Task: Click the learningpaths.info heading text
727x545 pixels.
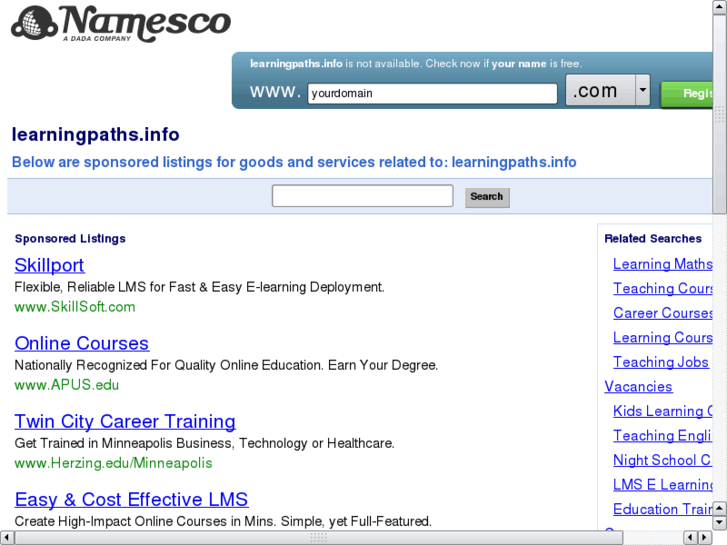Action: click(x=96, y=135)
